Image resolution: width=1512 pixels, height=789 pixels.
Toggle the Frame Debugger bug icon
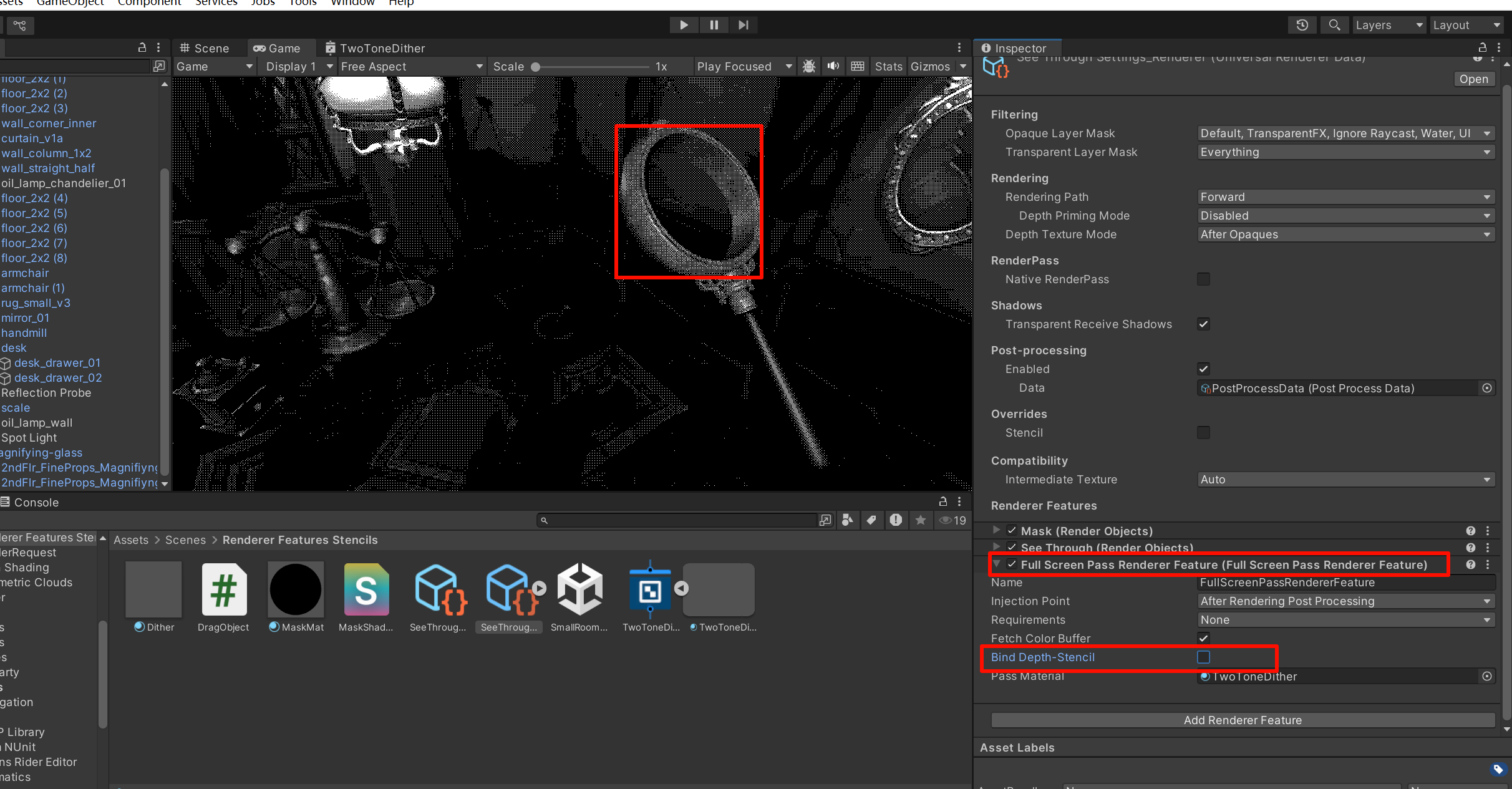809,66
